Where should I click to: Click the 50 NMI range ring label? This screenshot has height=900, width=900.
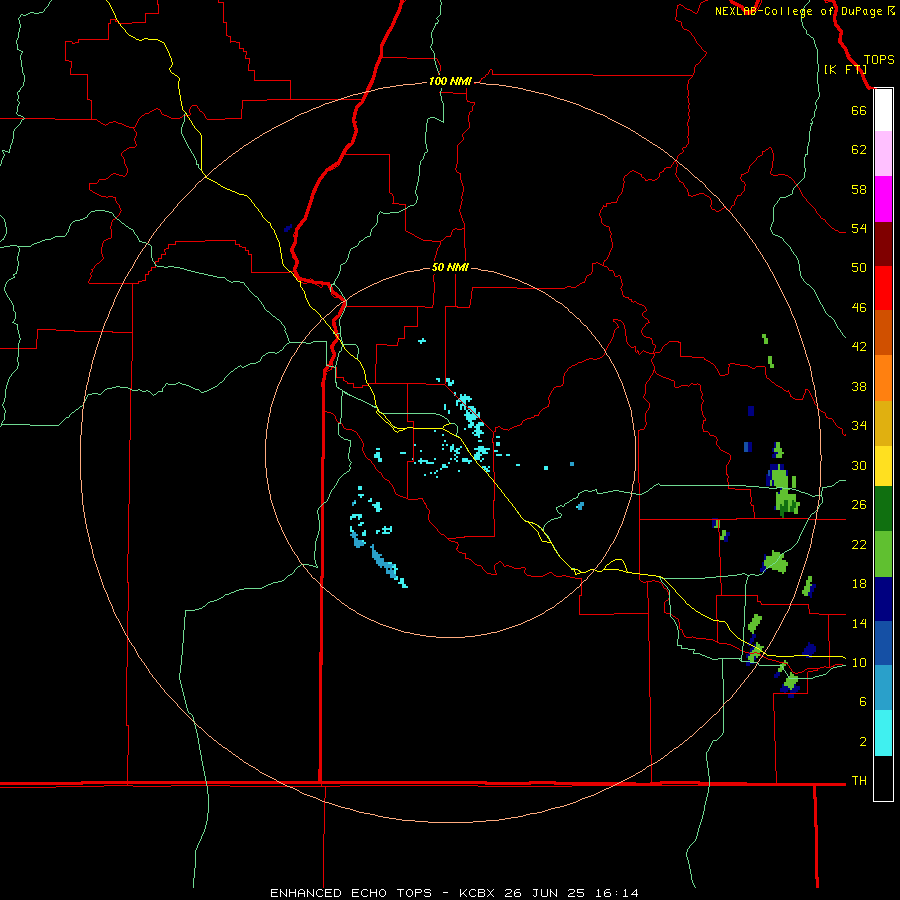point(450,267)
